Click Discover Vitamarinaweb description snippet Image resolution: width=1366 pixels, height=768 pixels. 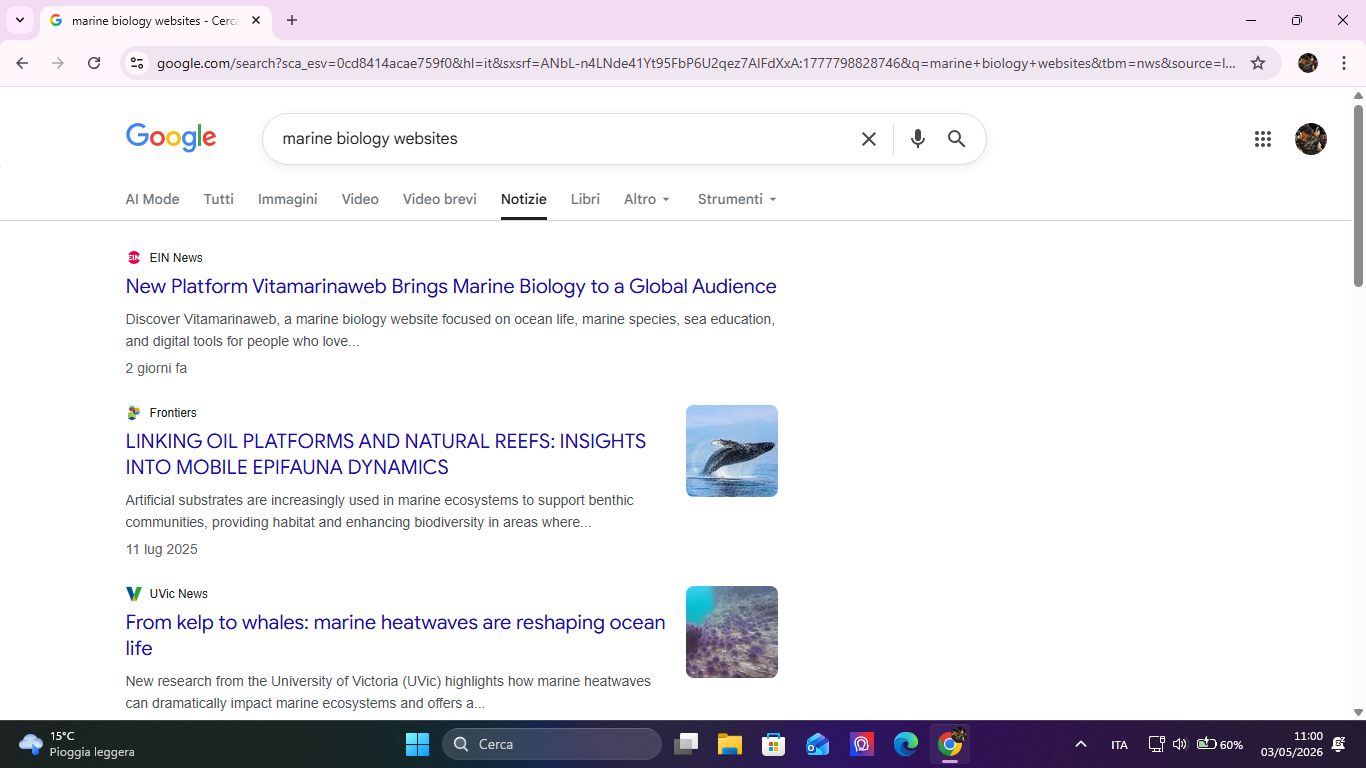click(450, 330)
